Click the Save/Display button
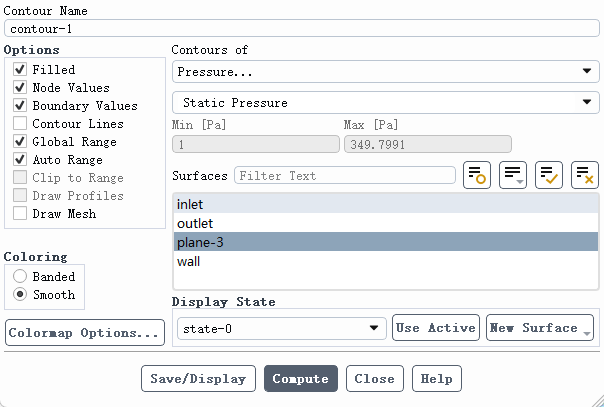 (198, 379)
